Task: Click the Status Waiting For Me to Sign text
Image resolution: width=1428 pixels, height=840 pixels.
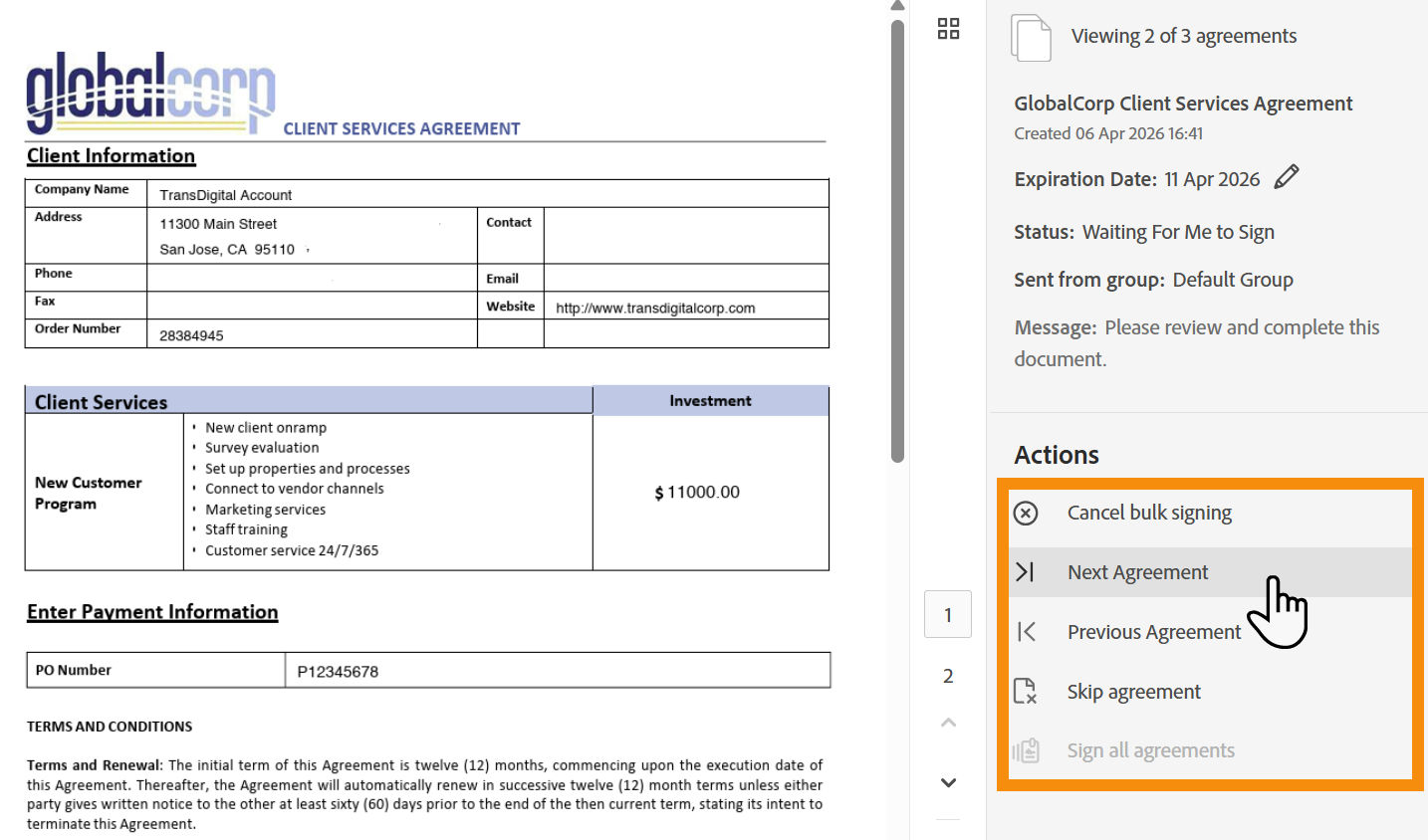Action: tap(1144, 232)
